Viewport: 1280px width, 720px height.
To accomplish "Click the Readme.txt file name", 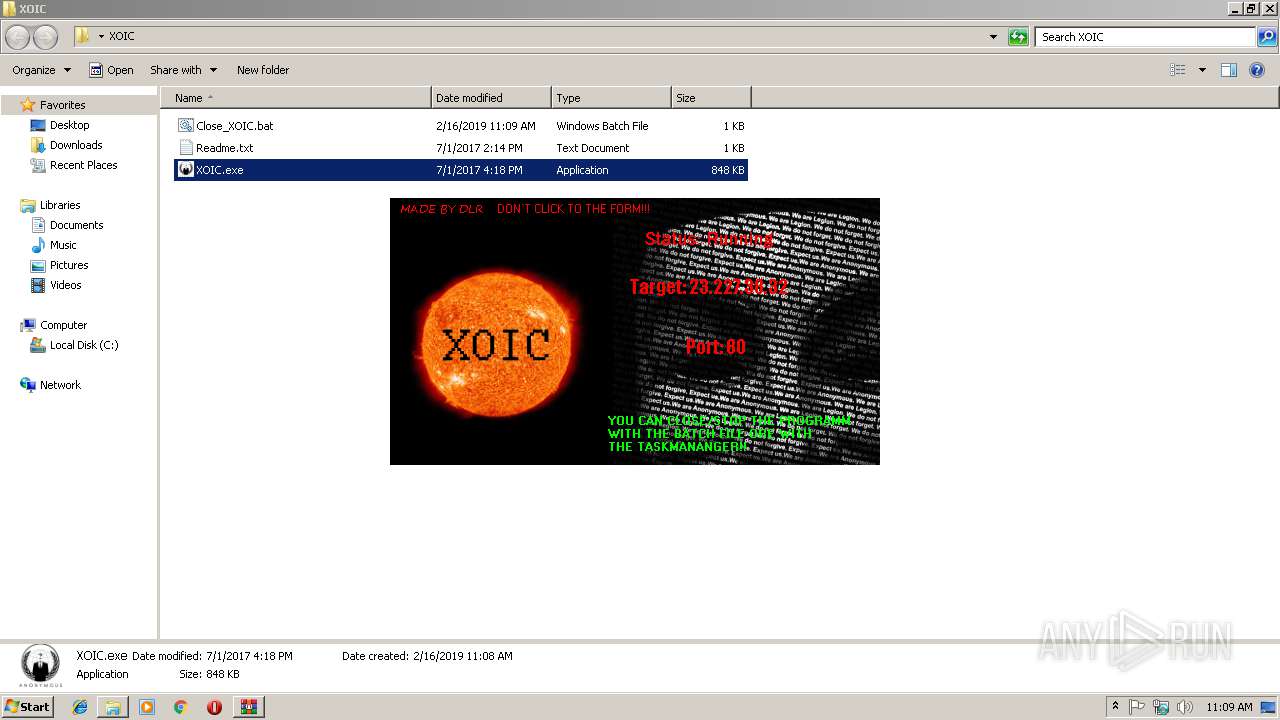I will pos(224,148).
